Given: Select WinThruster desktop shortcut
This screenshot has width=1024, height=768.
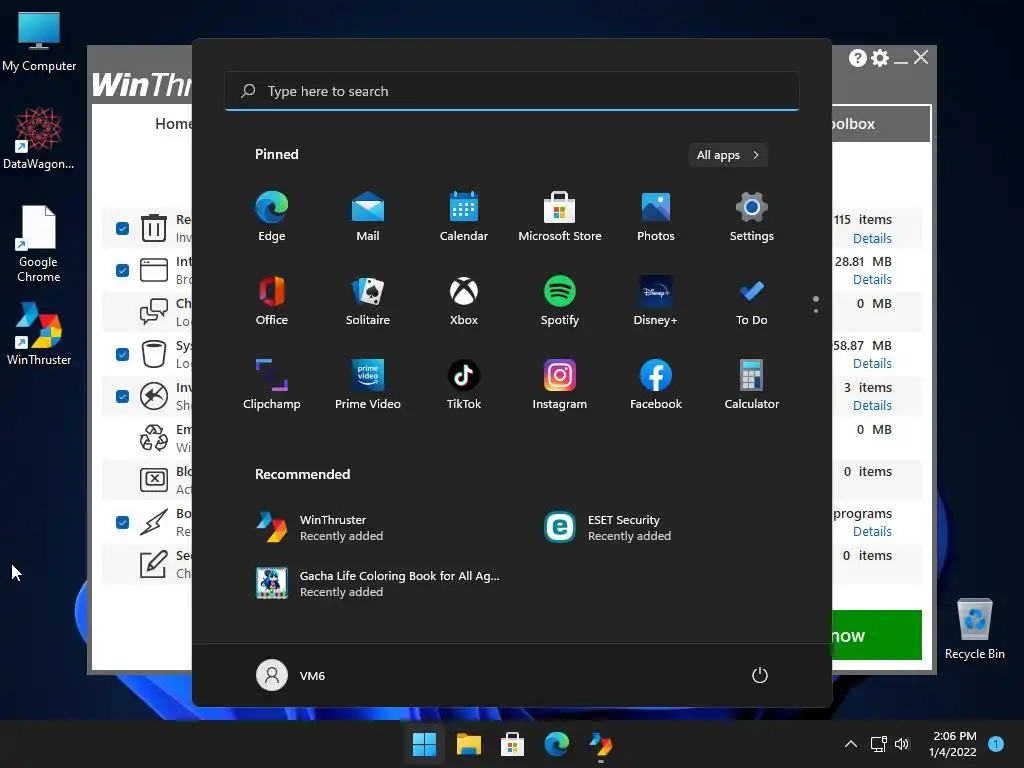Looking at the screenshot, I should pyautogui.click(x=39, y=334).
